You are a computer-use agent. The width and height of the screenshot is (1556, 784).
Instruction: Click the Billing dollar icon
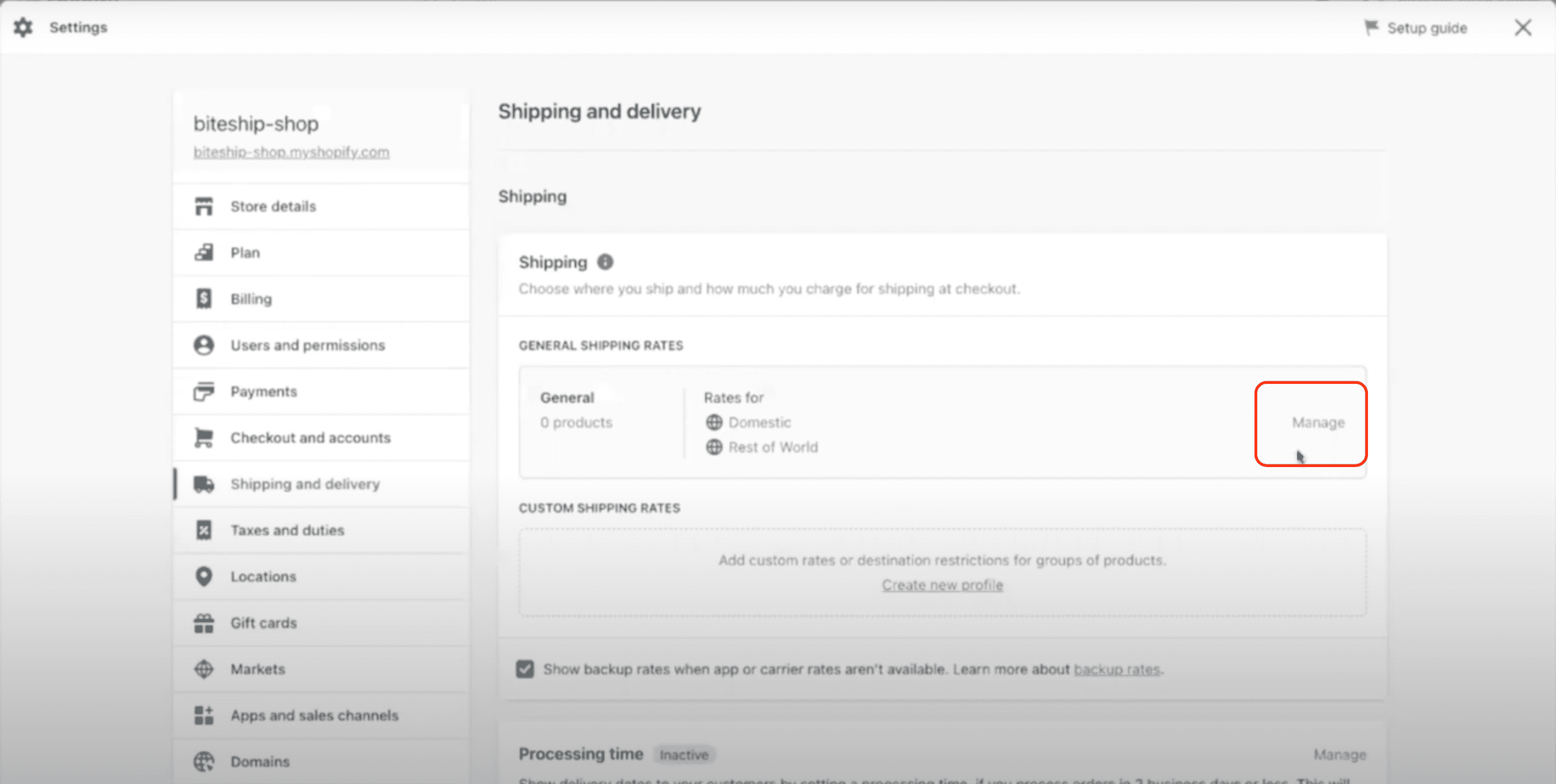204,299
